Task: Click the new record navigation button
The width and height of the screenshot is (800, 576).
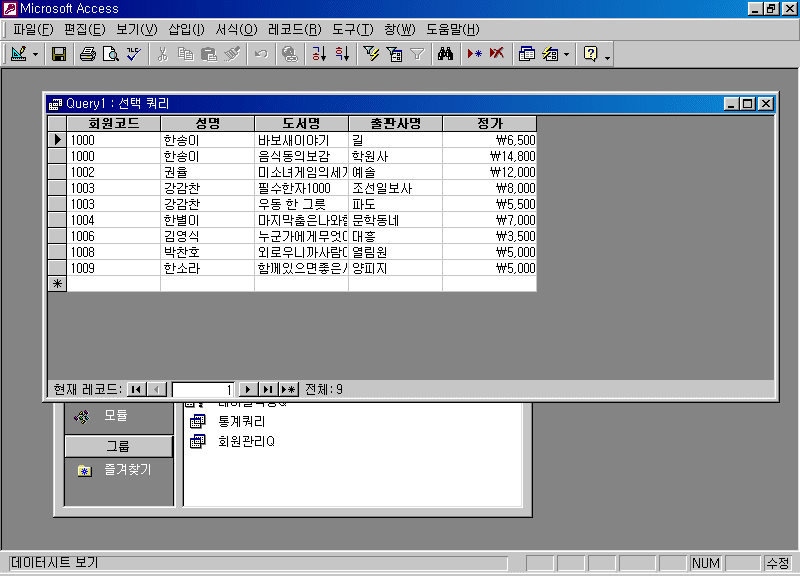Action: tap(288, 390)
